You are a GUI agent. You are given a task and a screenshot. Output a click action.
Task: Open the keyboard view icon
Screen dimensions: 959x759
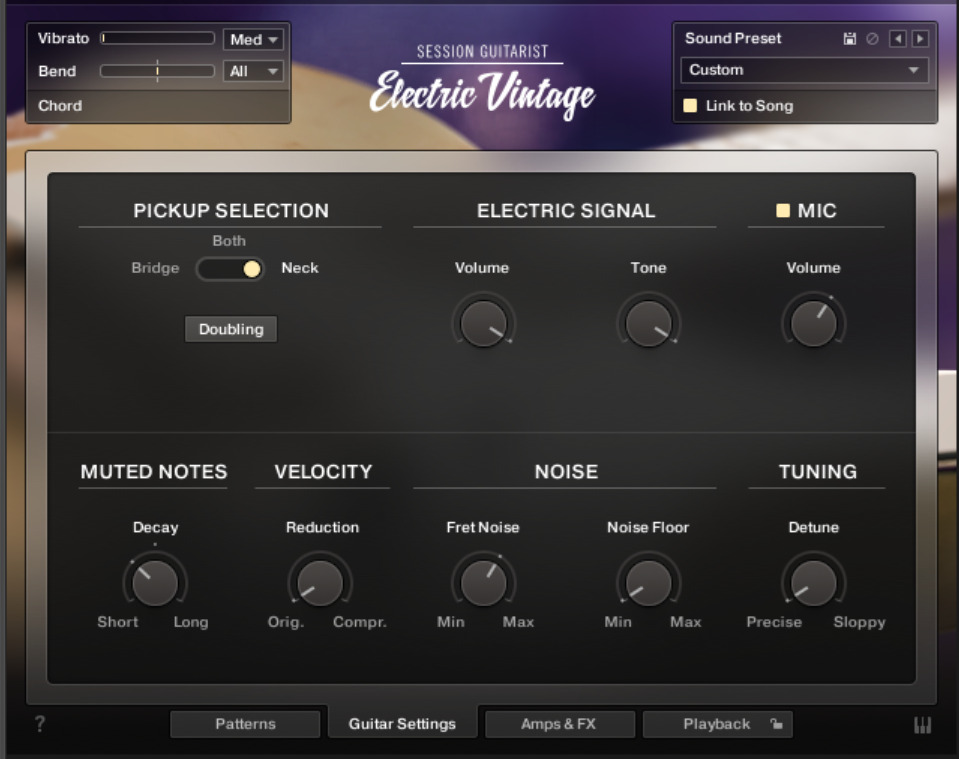pos(922,725)
